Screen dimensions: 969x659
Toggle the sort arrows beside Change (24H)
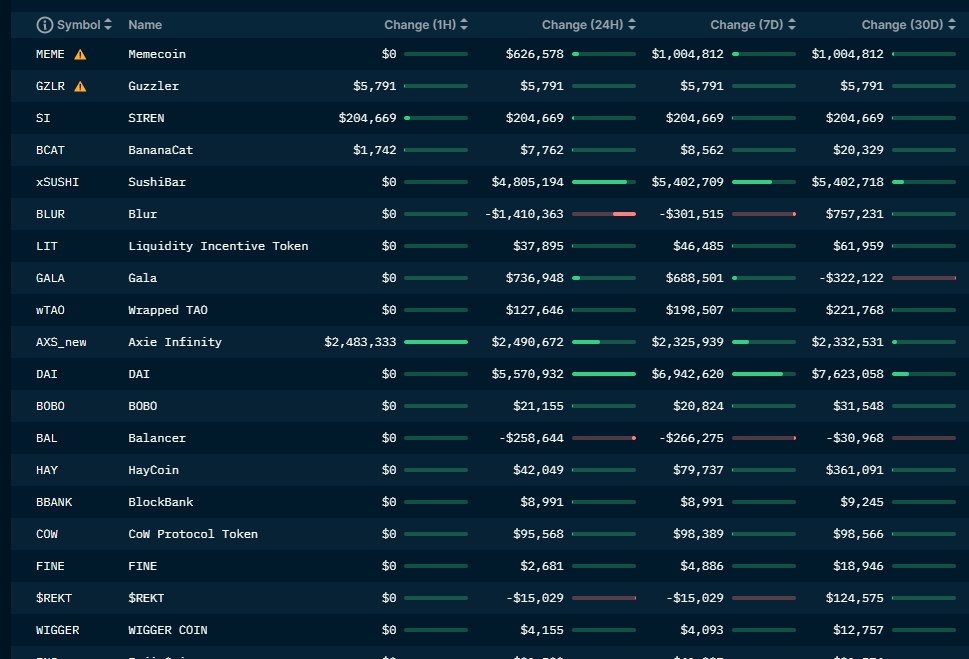632,25
